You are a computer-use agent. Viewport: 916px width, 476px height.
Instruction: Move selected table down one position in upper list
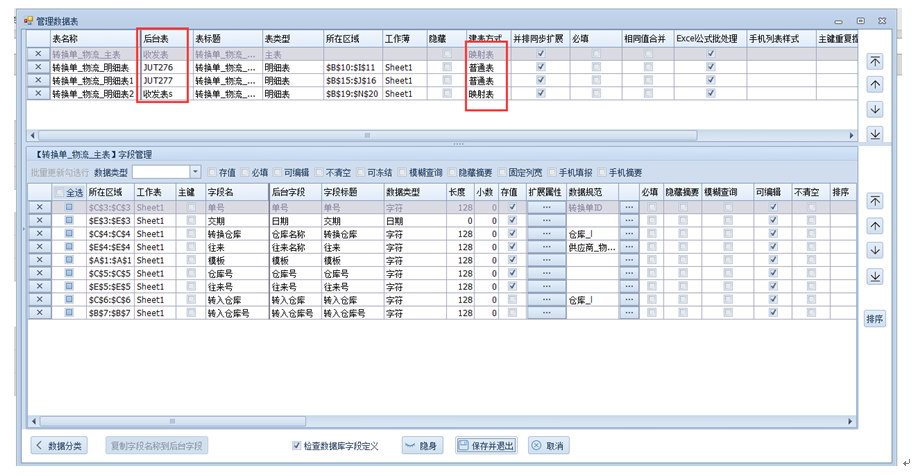(875, 110)
